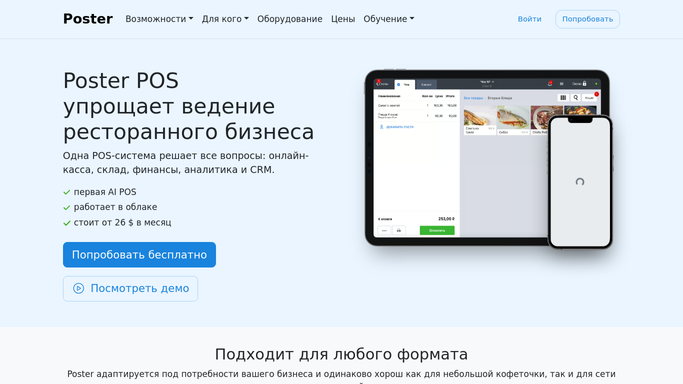The width and height of the screenshot is (683, 384).
Task: Click the printer icon beside Оплатить
Action: (x=399, y=230)
